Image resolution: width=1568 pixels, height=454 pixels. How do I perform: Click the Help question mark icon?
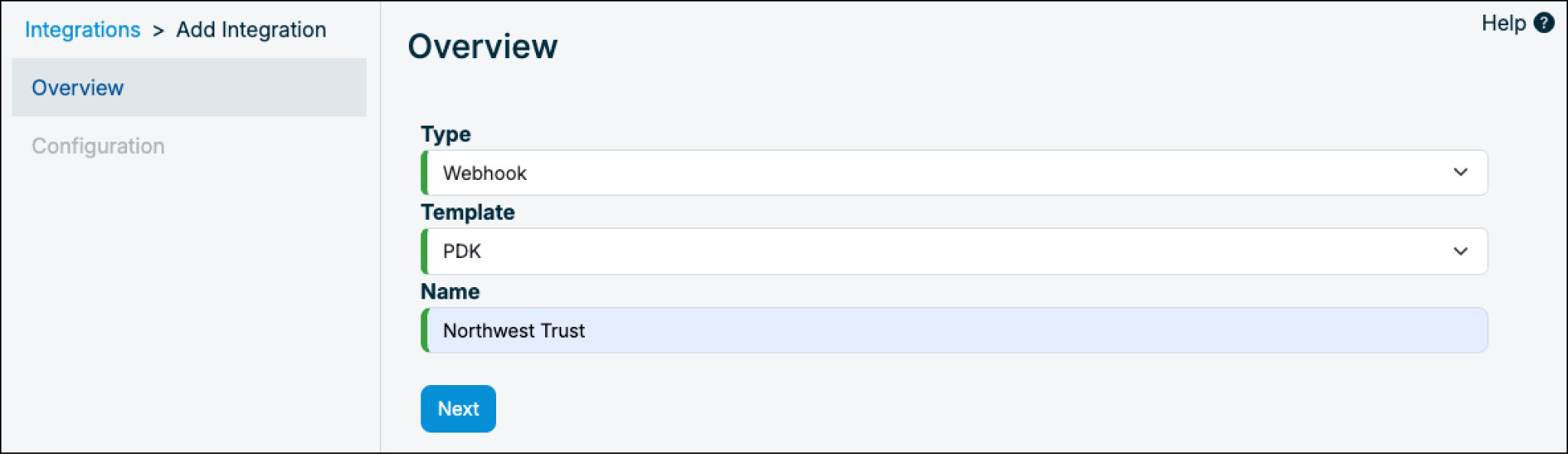coord(1544,23)
